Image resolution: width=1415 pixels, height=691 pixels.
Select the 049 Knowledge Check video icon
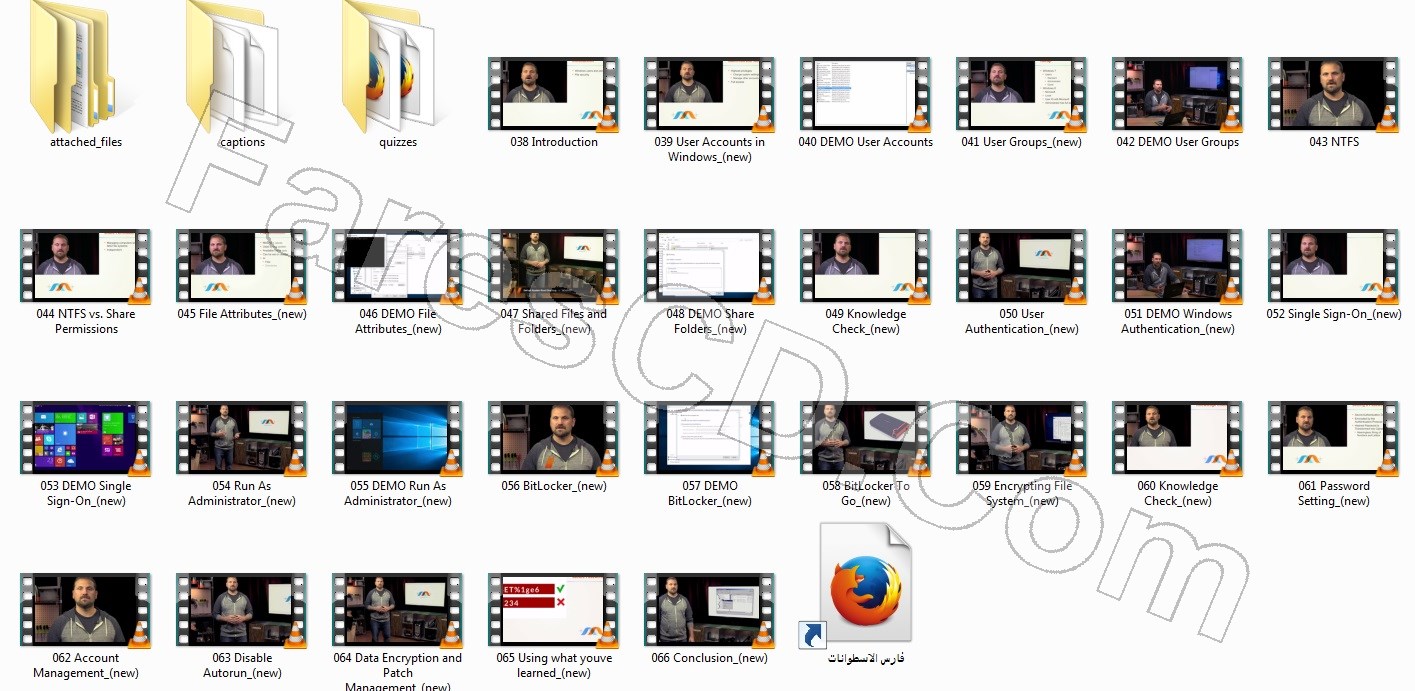(866, 266)
